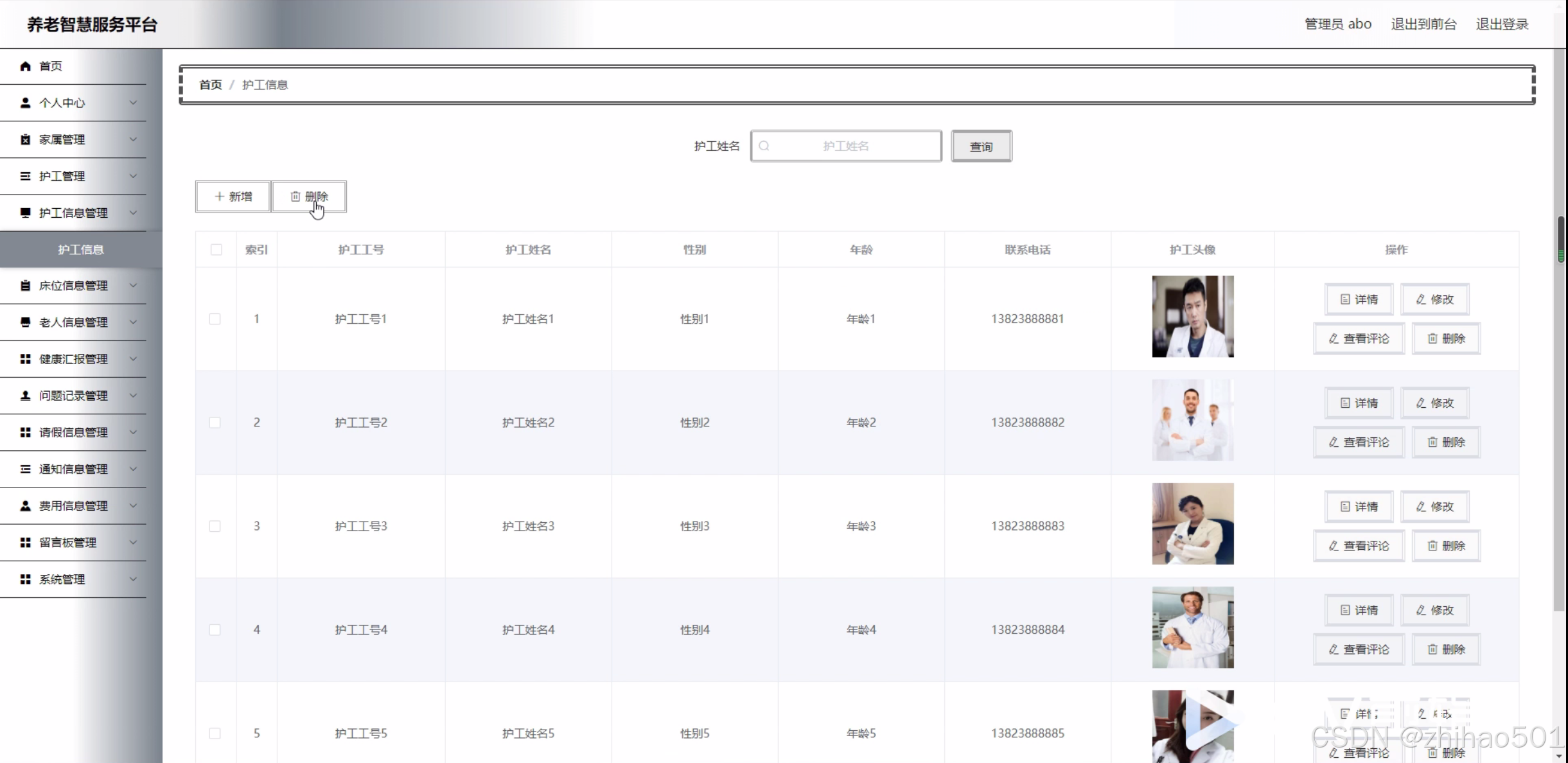Click the list icon beside 通知信息管理
The width and height of the screenshot is (1568, 763).
pos(25,469)
